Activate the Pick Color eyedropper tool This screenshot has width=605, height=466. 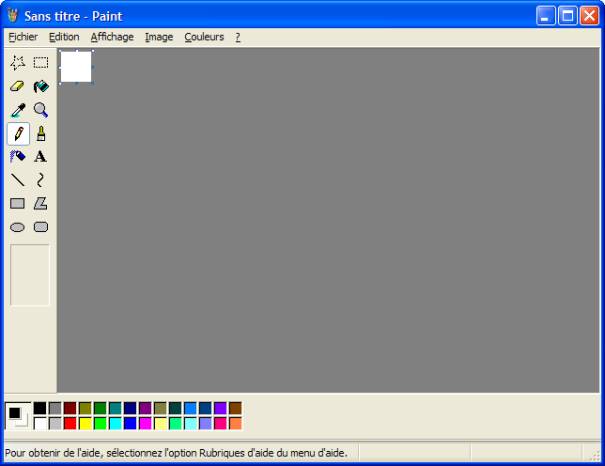(x=18, y=110)
